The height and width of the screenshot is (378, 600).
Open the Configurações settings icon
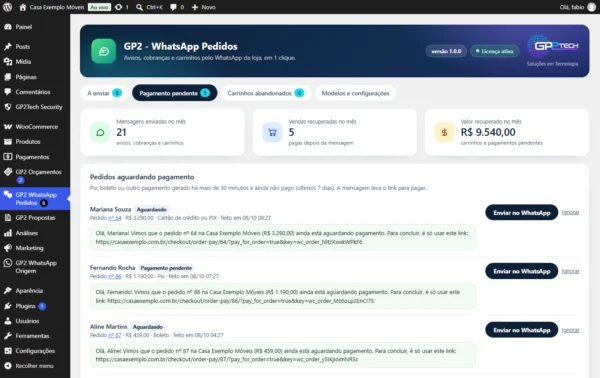(x=8, y=350)
